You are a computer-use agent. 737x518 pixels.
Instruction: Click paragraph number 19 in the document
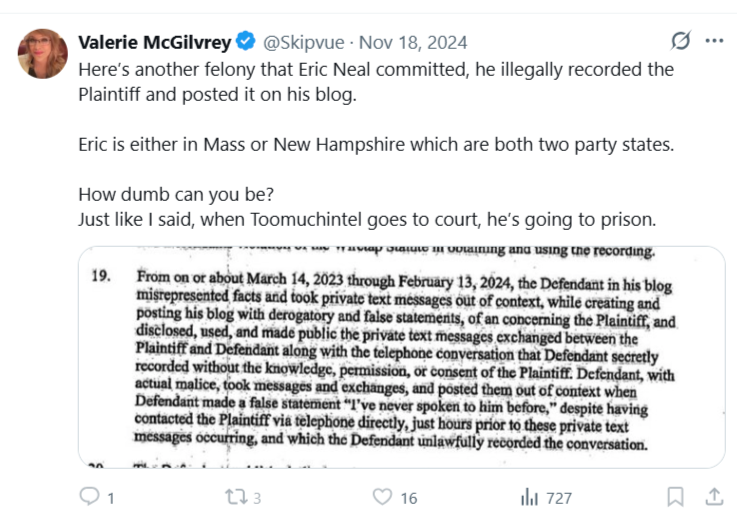click(102, 276)
